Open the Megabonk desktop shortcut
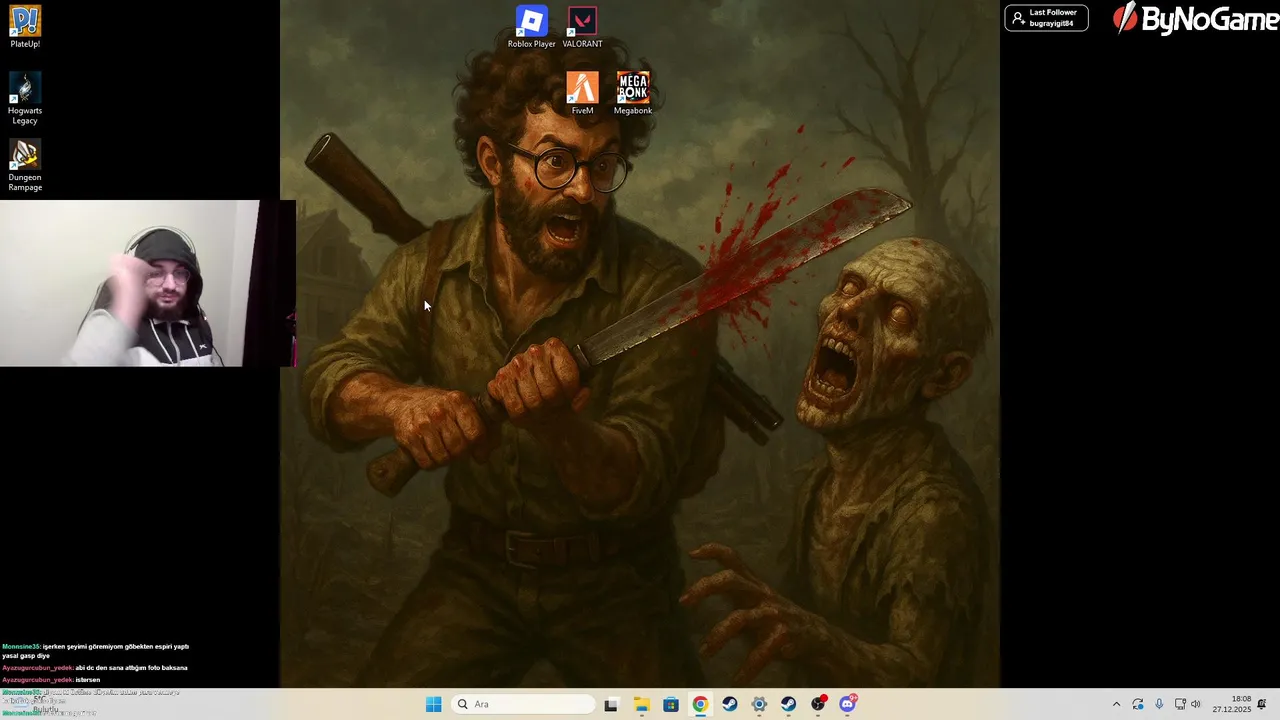The image size is (1280, 720). 633,94
